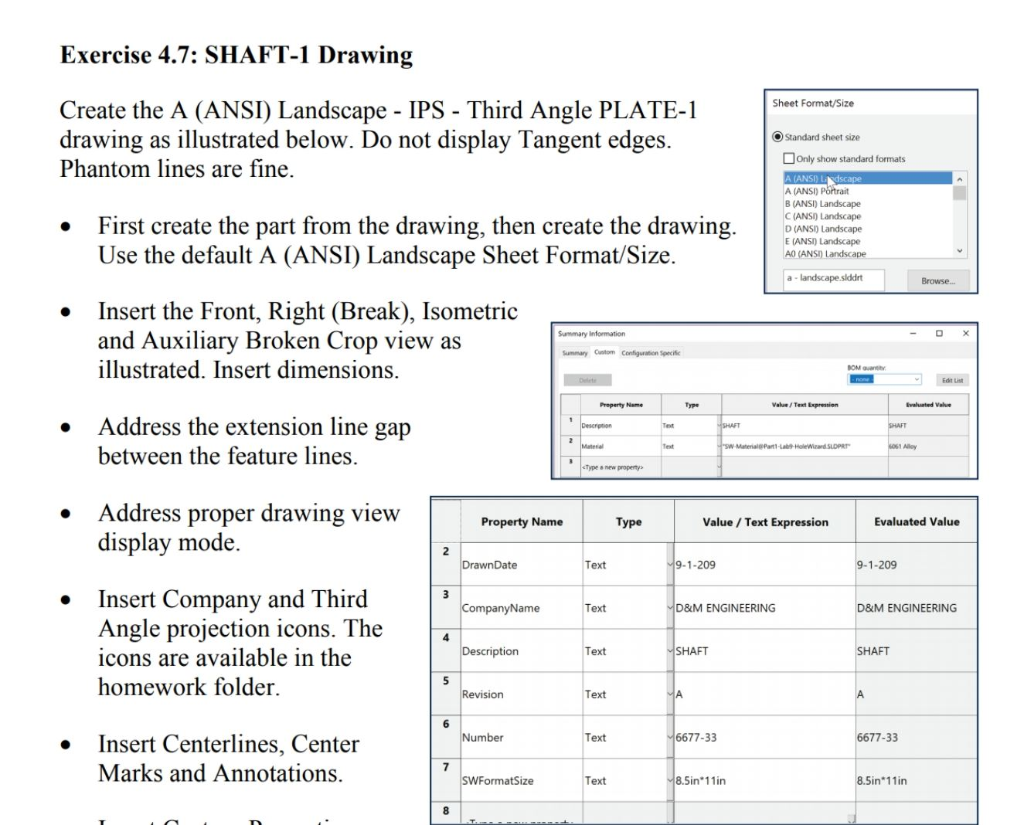The width and height of the screenshot is (1024, 825).
Task: Select A (ANSI) Portrait in the list
Action: pos(867,191)
